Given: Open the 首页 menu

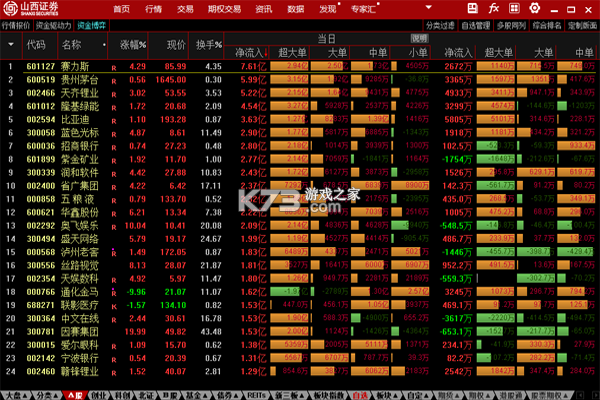Looking at the screenshot, I should (122, 9).
